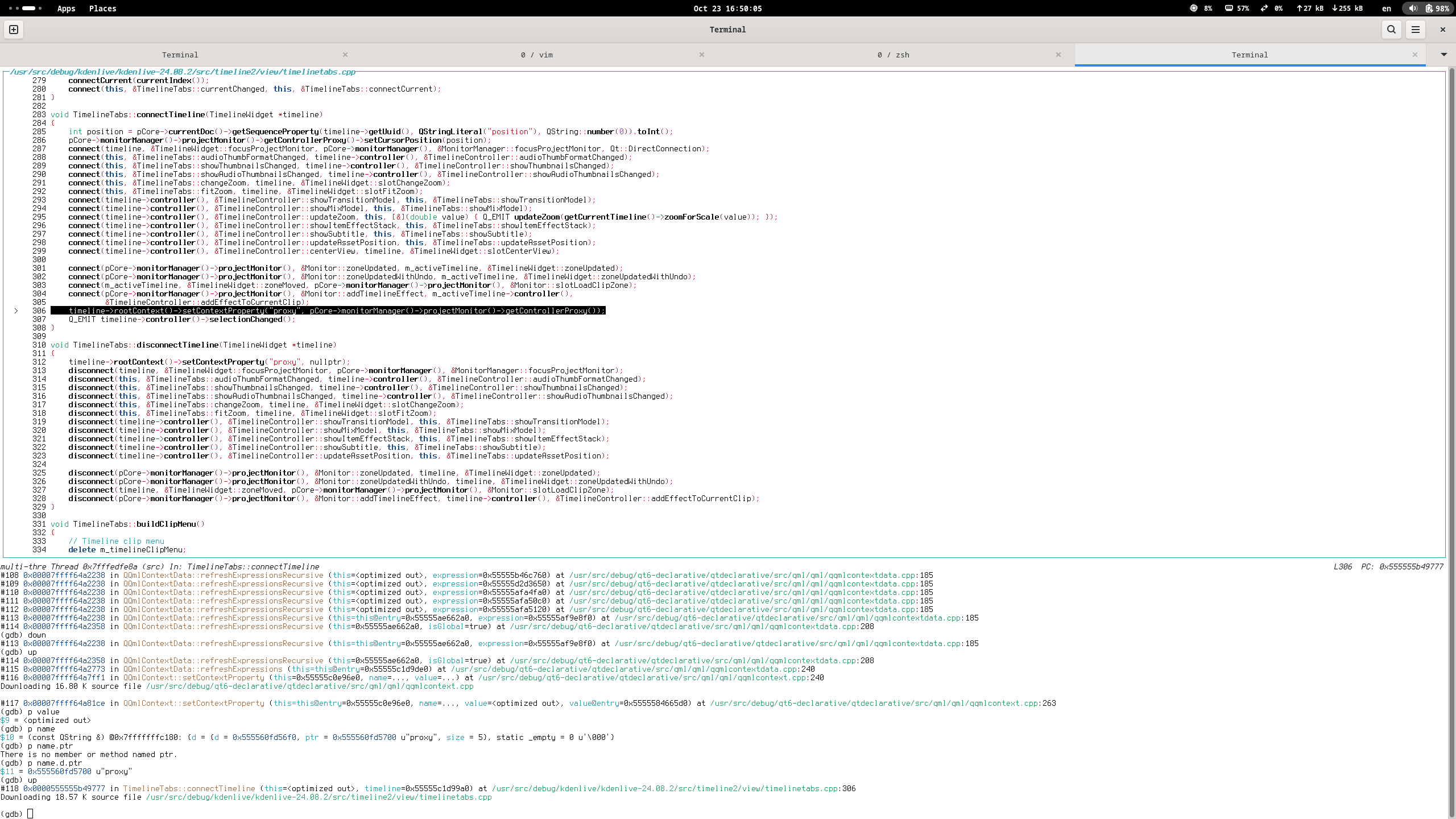Open the 'en' keyboard layout menu
Image resolution: width=1456 pixels, height=819 pixels.
1387,9
